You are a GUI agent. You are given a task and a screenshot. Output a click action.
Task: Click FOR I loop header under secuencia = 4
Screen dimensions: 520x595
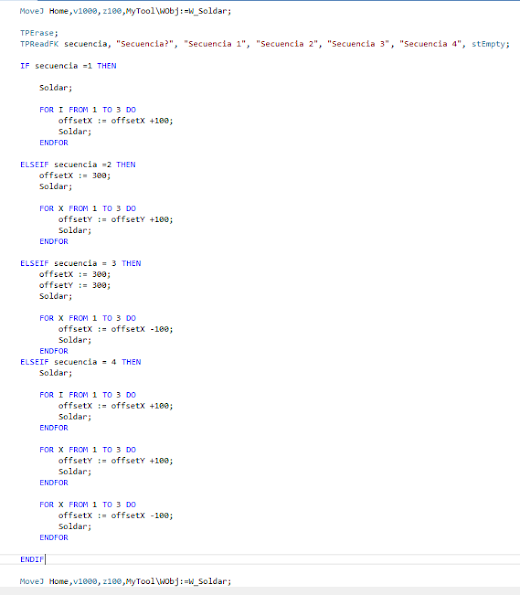pos(87,395)
